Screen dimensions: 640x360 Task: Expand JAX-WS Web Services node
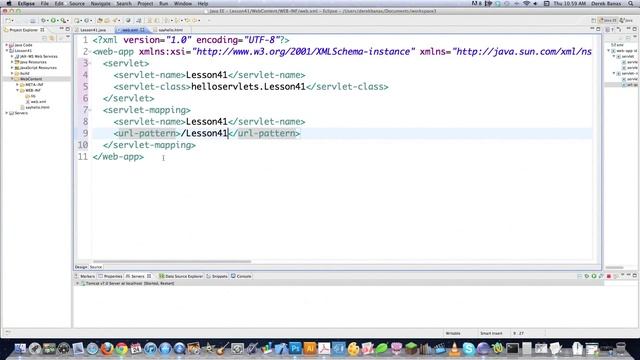12,56
